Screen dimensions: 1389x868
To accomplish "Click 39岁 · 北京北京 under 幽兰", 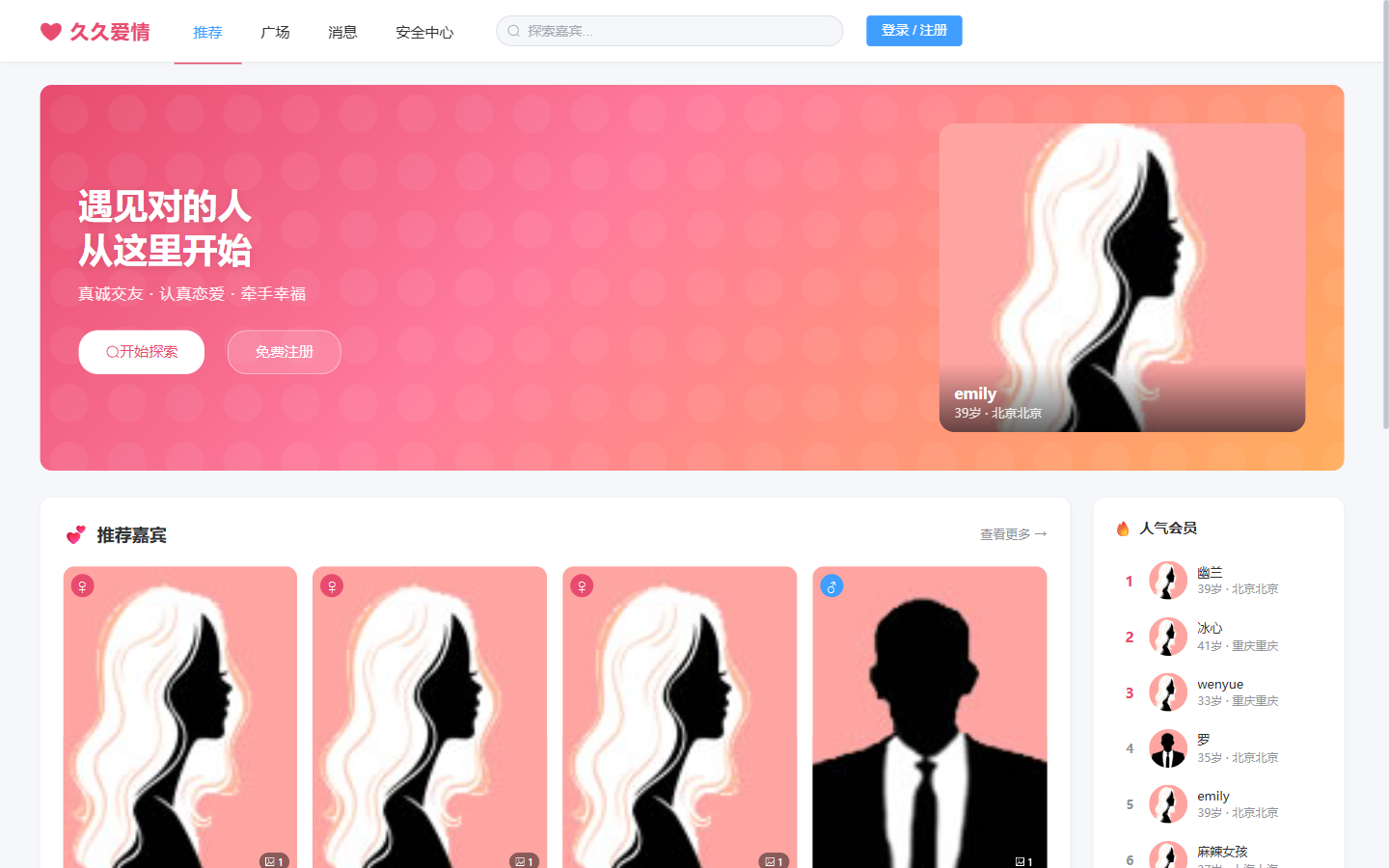I will click(1238, 589).
